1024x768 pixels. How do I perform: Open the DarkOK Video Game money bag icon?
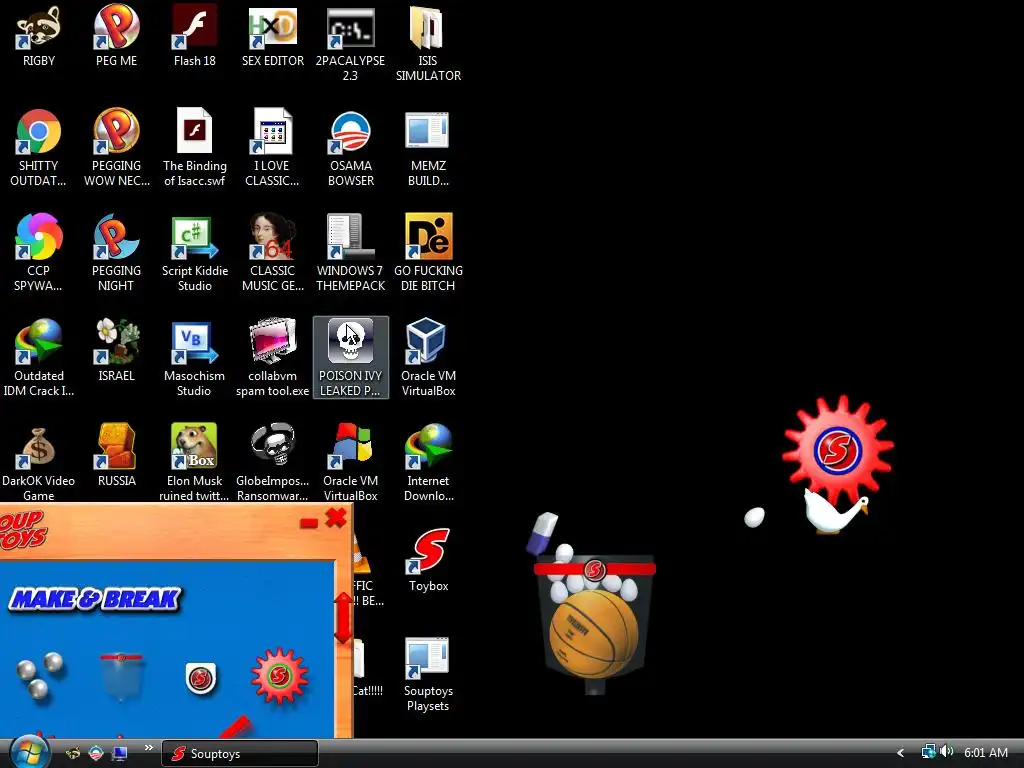[39, 462]
